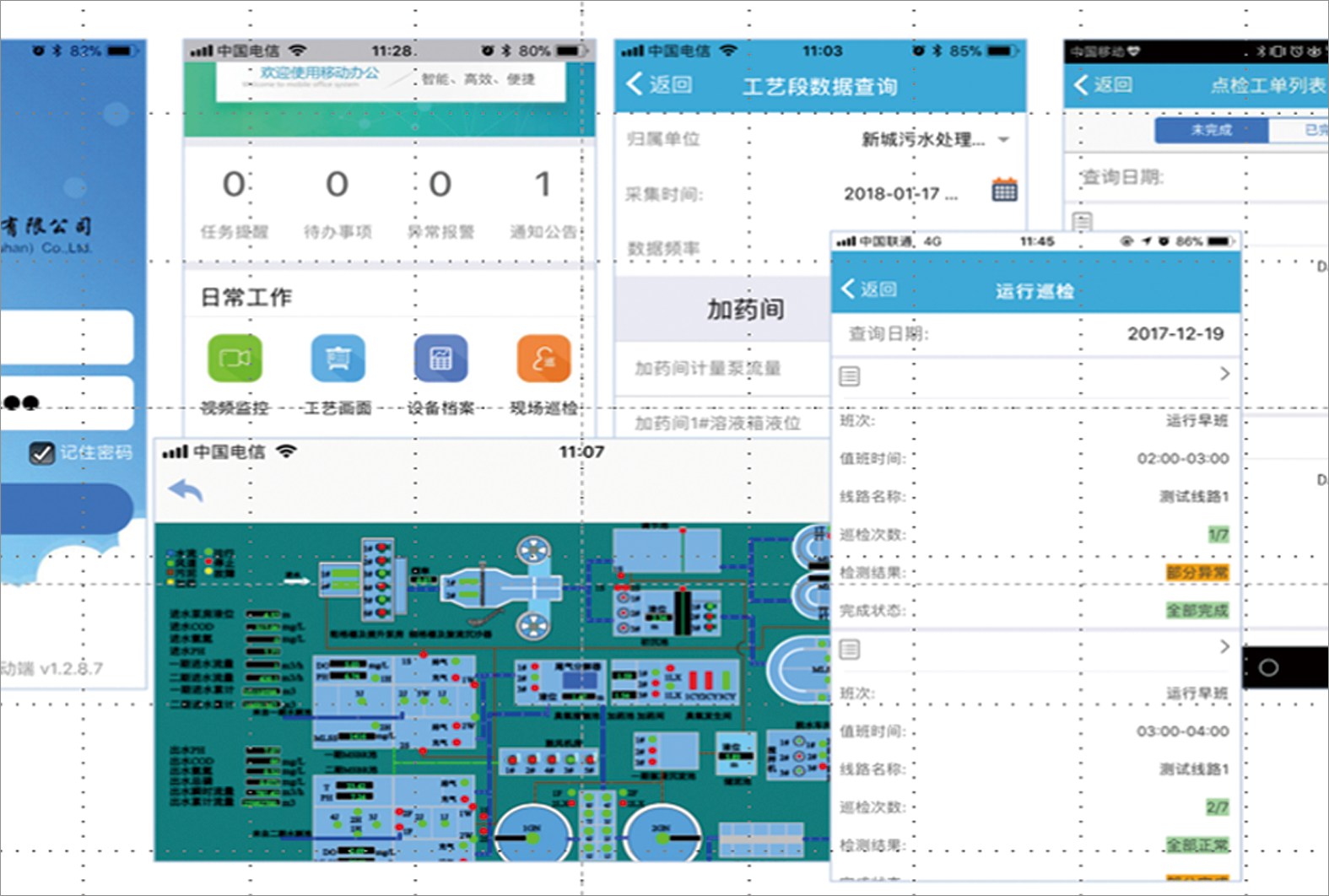Tap the orange 部分异常 status badge
The height and width of the screenshot is (896, 1329).
click(1197, 573)
